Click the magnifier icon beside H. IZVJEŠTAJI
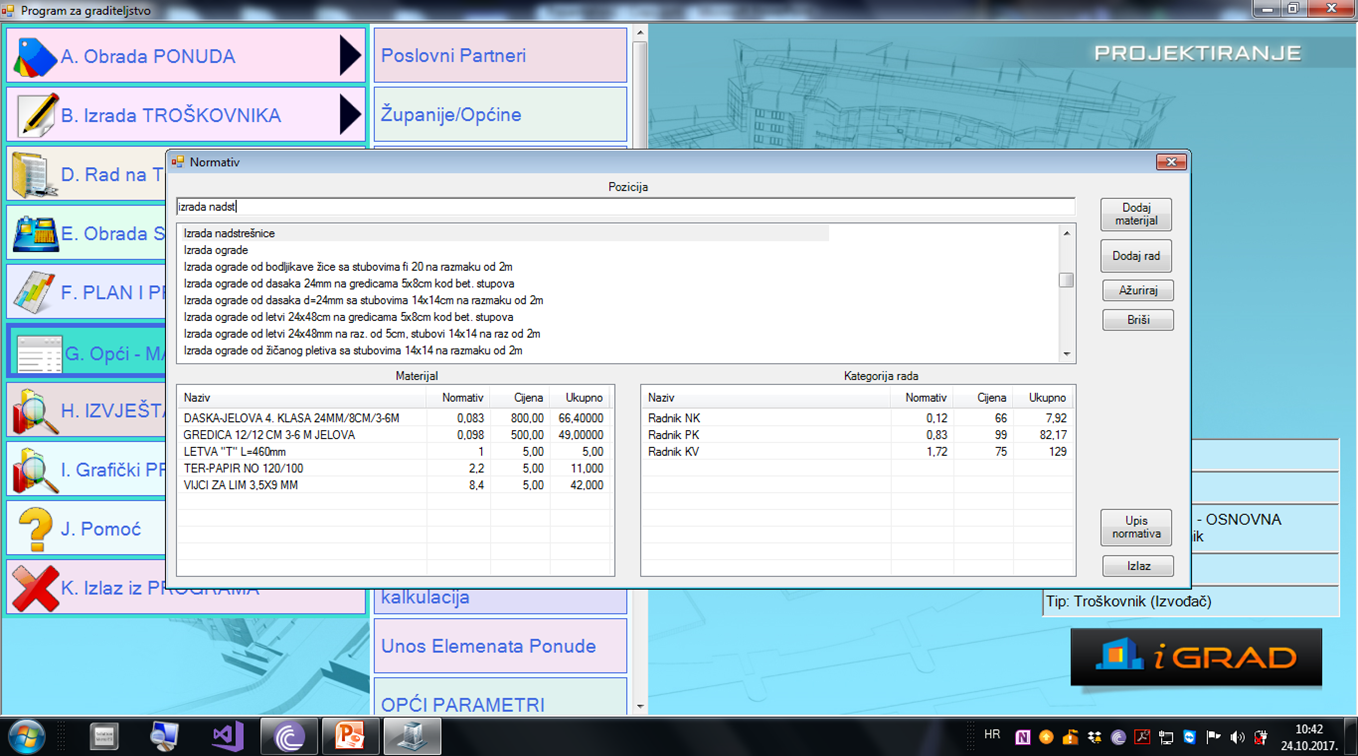Viewport: 1358px width, 756px height. click(x=35, y=411)
